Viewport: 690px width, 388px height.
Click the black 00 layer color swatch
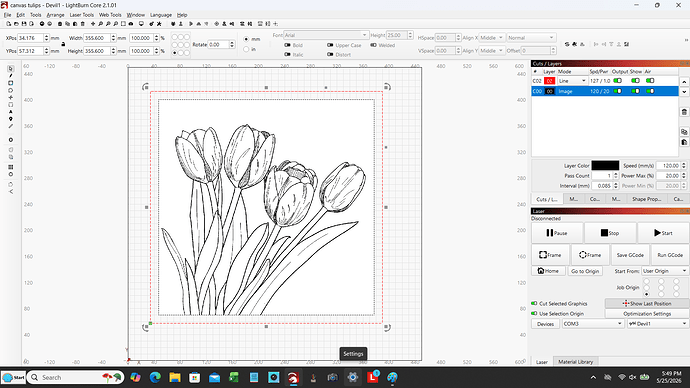549,91
